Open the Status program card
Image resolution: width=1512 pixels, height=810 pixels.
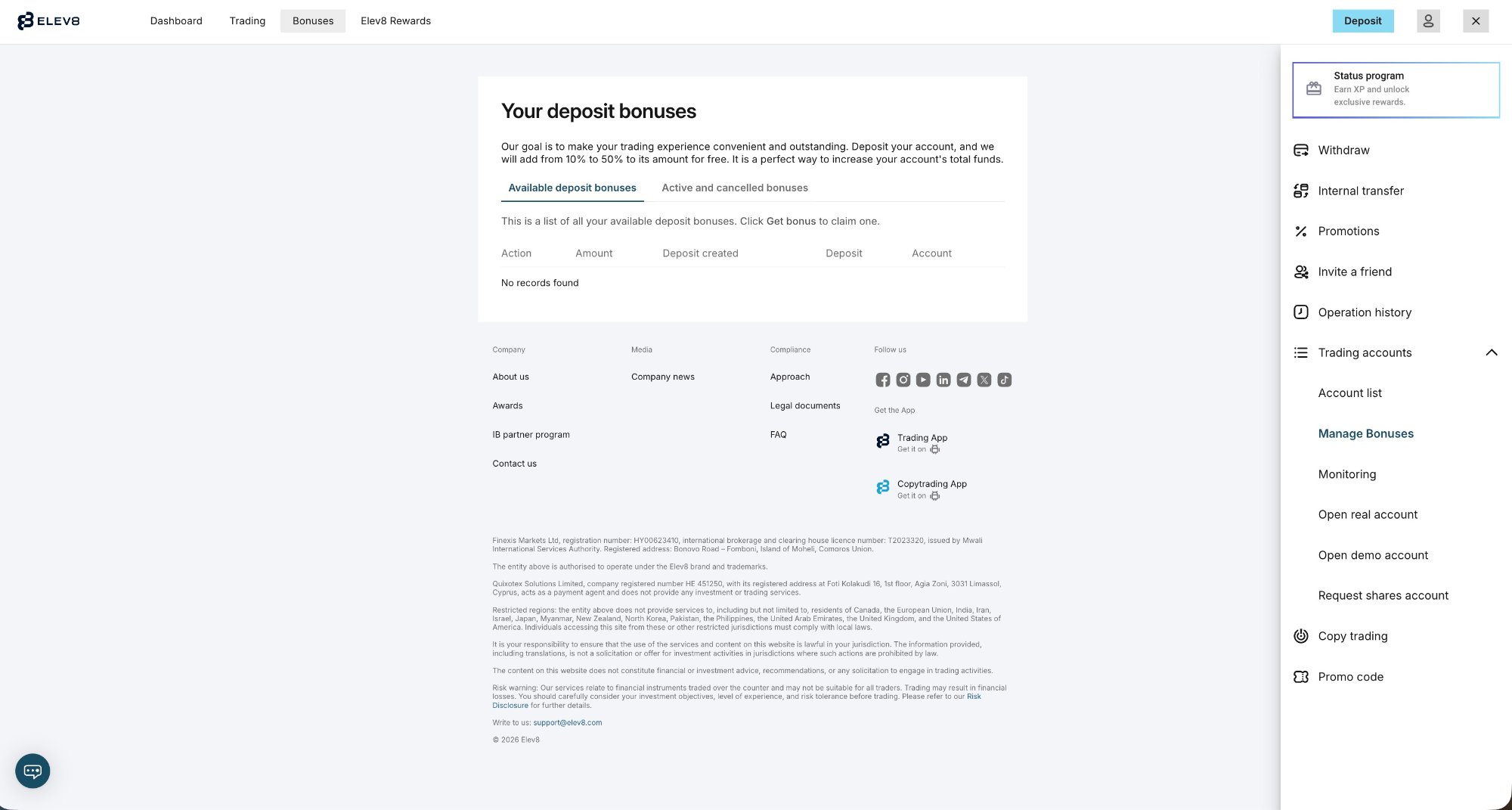pos(1396,89)
